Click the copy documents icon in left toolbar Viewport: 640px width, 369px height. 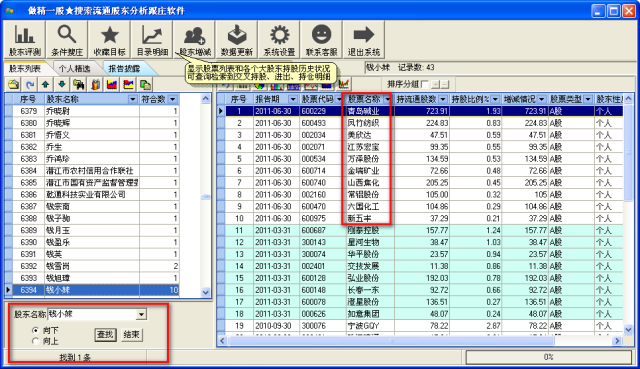pos(145,84)
